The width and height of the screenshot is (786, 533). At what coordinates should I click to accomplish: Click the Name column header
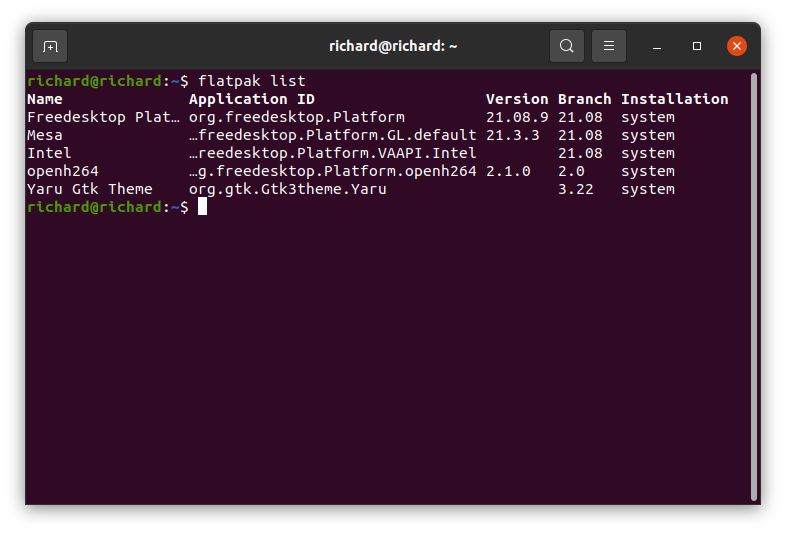pyautogui.click(x=45, y=99)
